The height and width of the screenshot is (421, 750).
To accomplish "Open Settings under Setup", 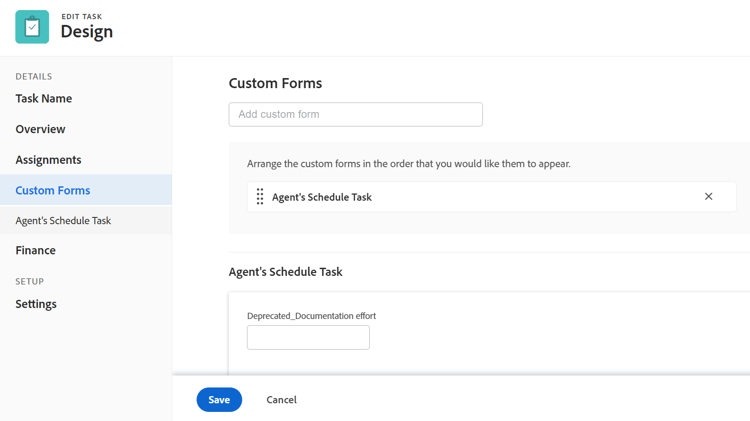I will click(36, 304).
